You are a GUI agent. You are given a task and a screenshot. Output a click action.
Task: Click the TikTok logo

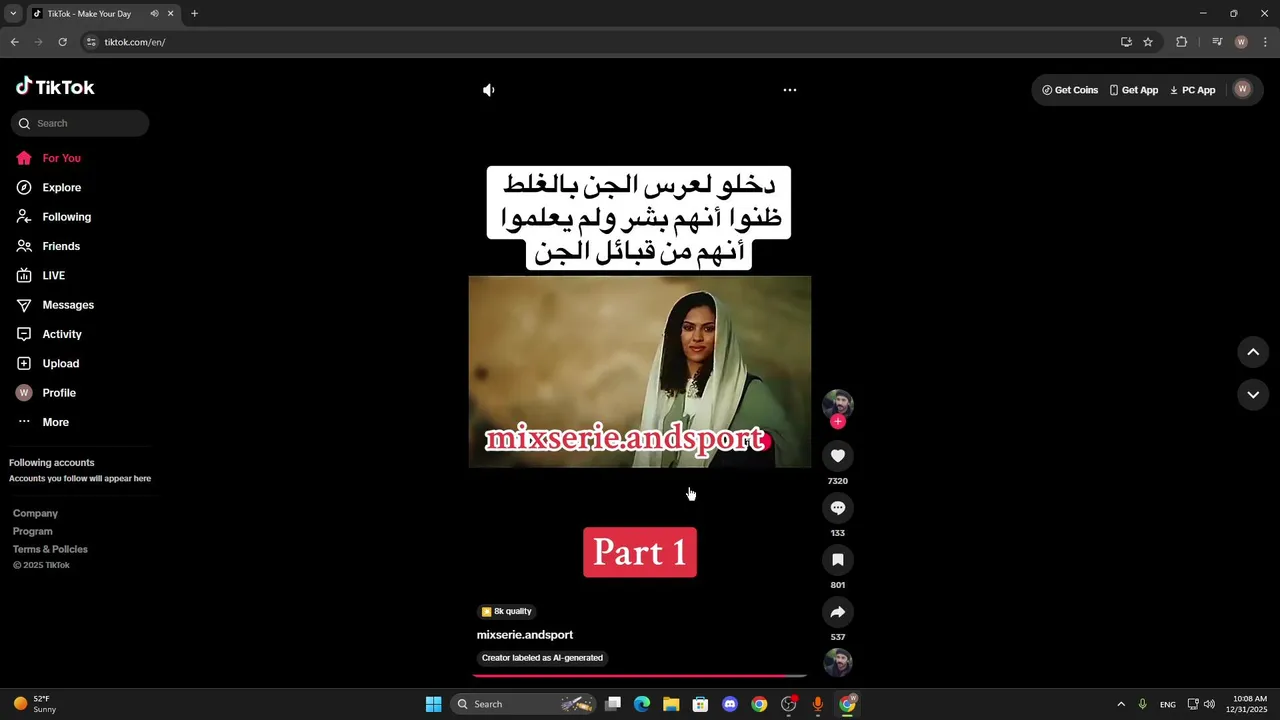point(55,87)
